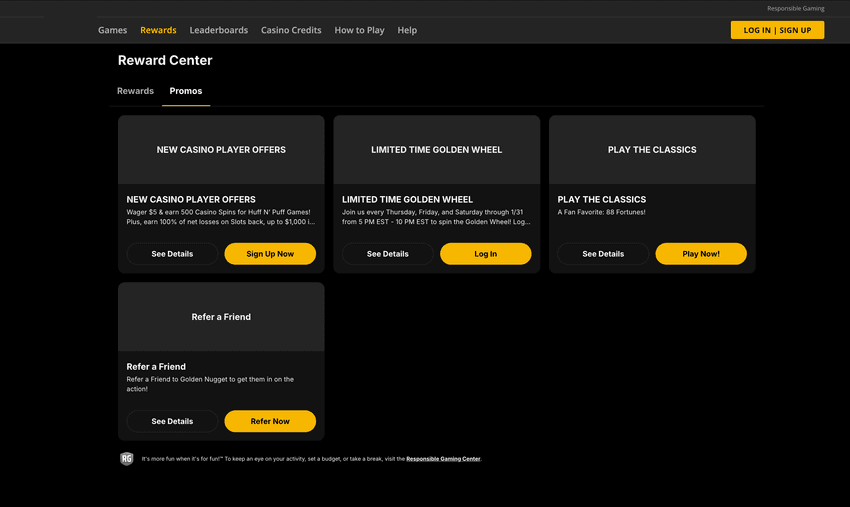
Task: Click the LIMITED TIME GOLDEN WHEEL card title text
Action: point(407,200)
